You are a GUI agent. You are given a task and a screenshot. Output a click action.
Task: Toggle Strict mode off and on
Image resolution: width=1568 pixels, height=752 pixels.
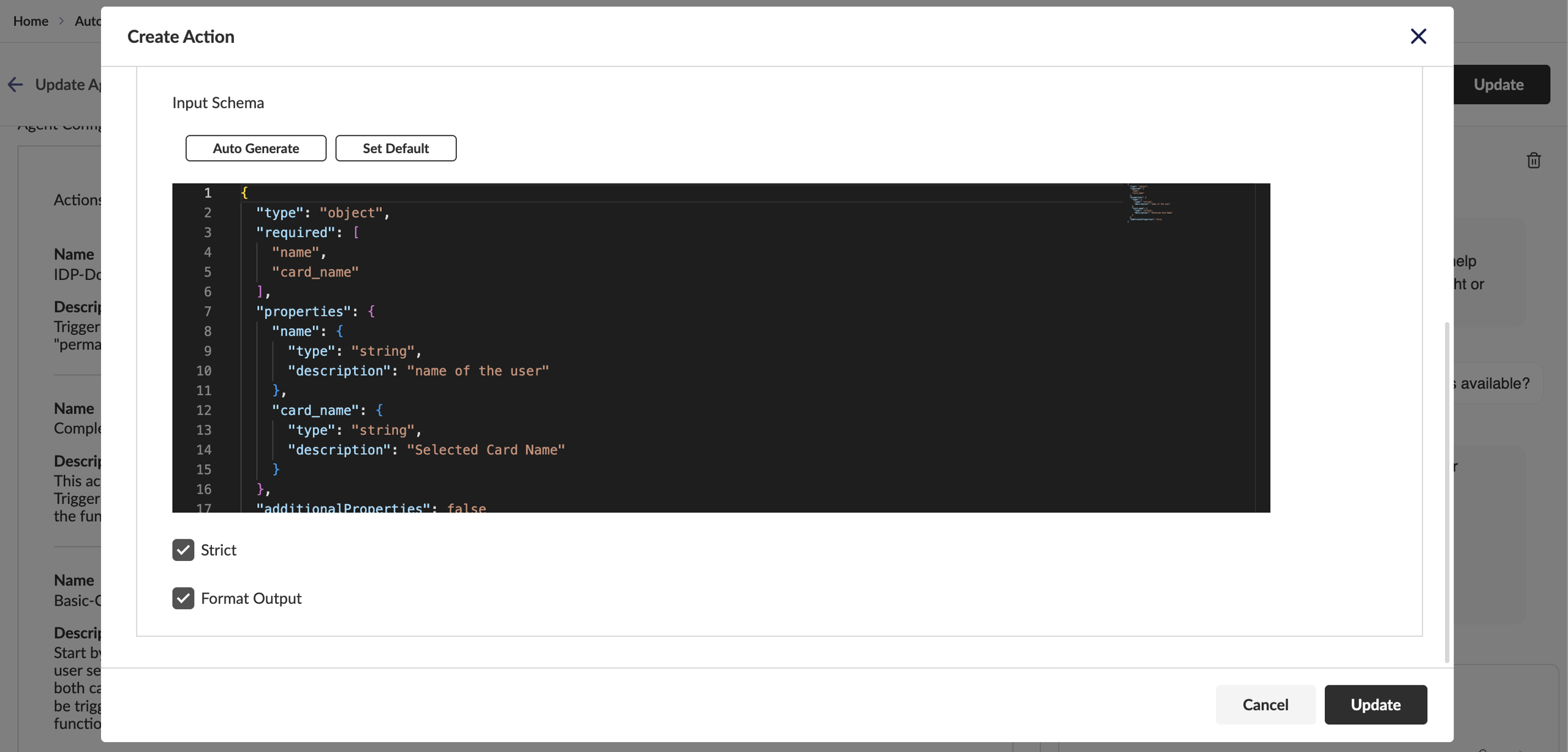[183, 550]
